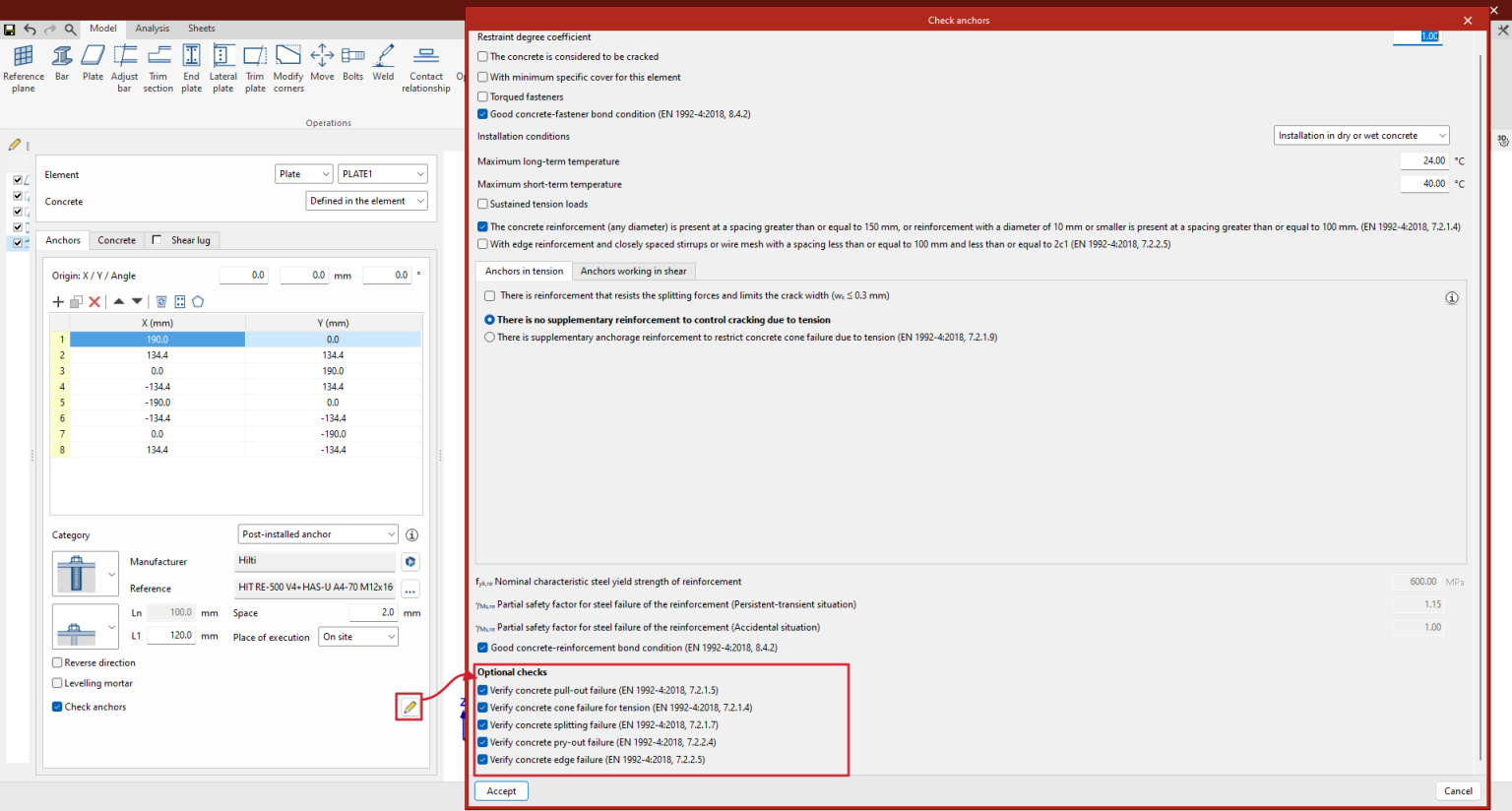Edit the Restraint degree coefficient value field
This screenshot has height=811, width=1512.
pyautogui.click(x=1417, y=35)
